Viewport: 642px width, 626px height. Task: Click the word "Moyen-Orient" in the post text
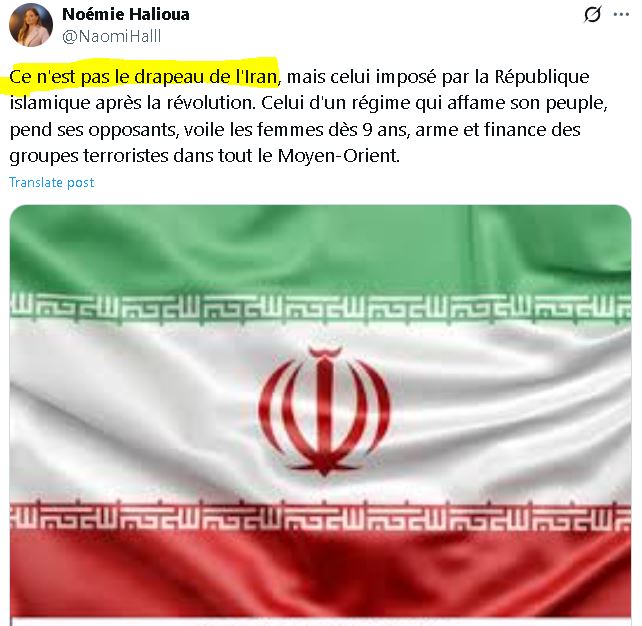[338, 156]
